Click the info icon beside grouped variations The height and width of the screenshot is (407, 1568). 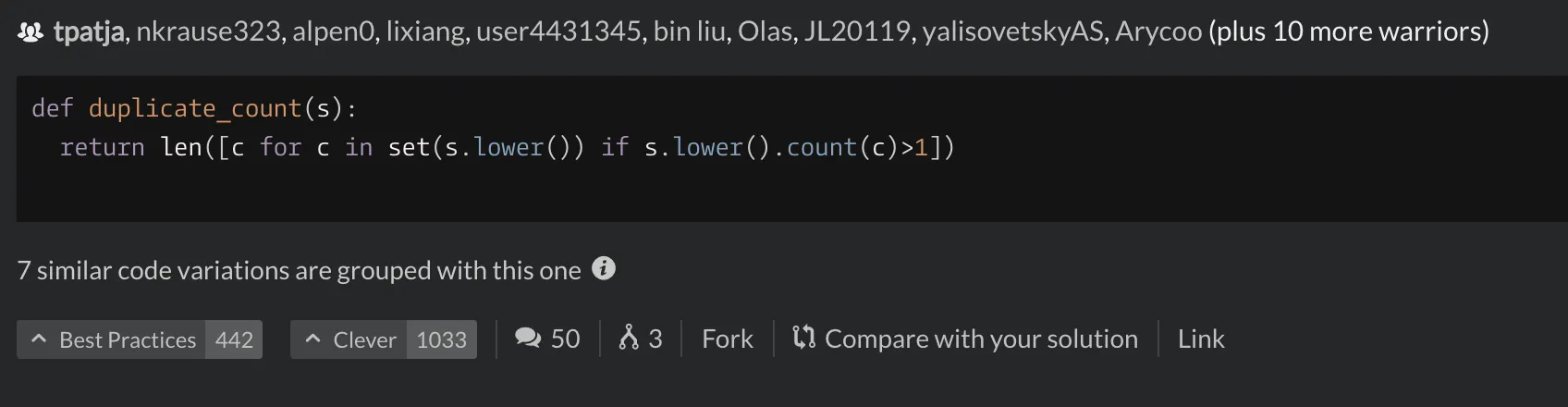[x=604, y=268]
